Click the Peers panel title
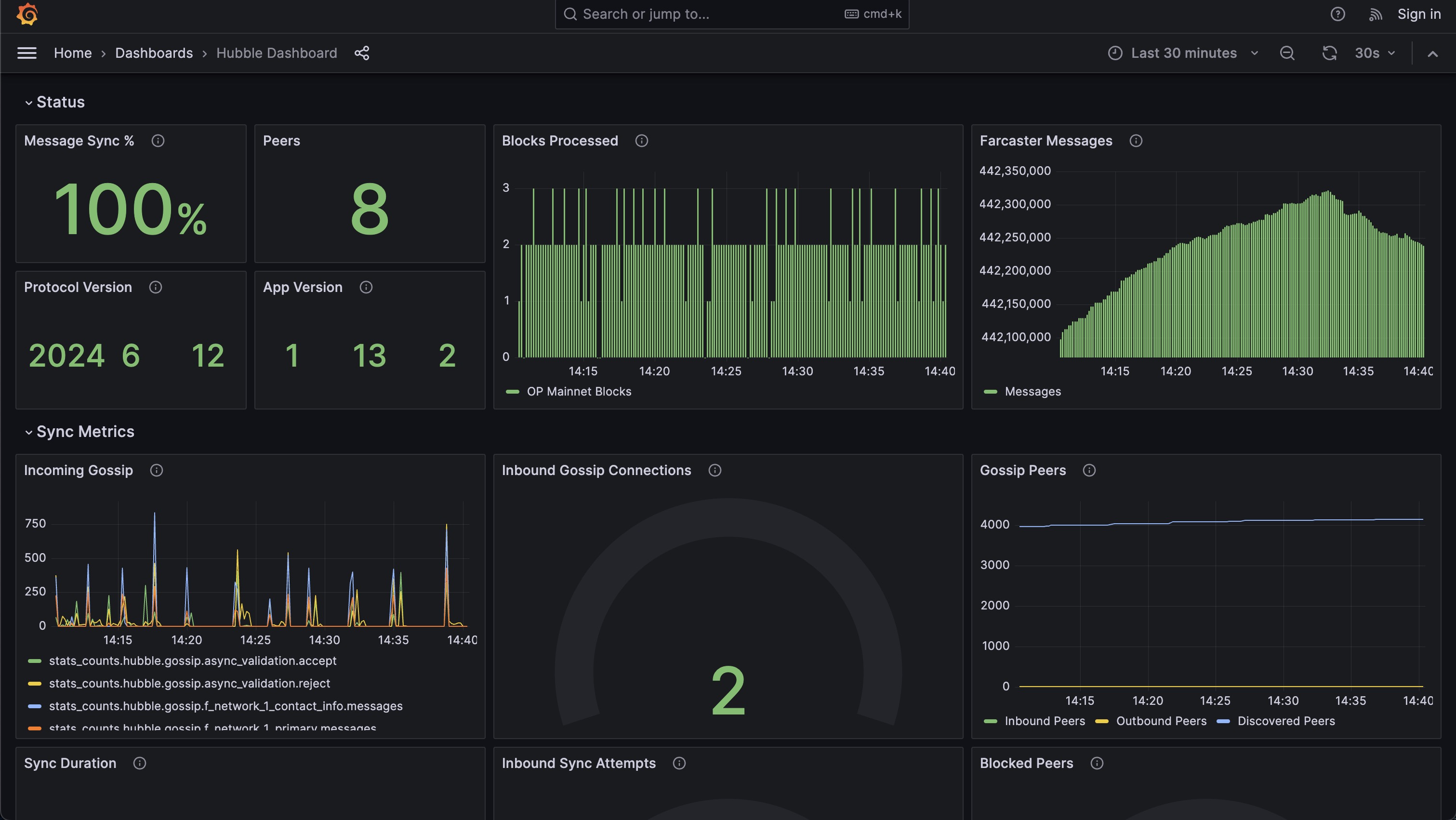The image size is (1456, 820). pyautogui.click(x=281, y=141)
